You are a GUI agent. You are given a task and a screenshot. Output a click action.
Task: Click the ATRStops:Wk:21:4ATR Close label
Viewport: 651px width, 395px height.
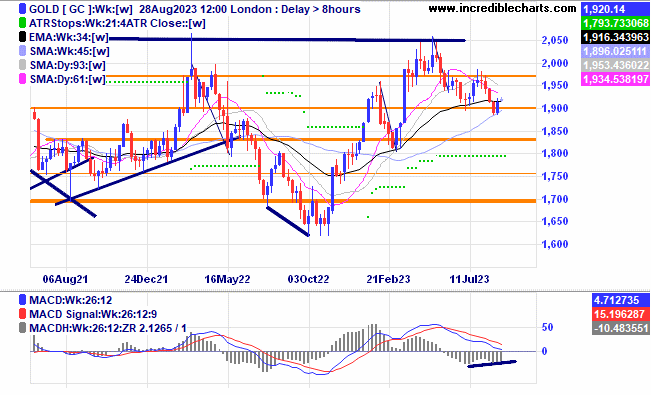pos(117,23)
